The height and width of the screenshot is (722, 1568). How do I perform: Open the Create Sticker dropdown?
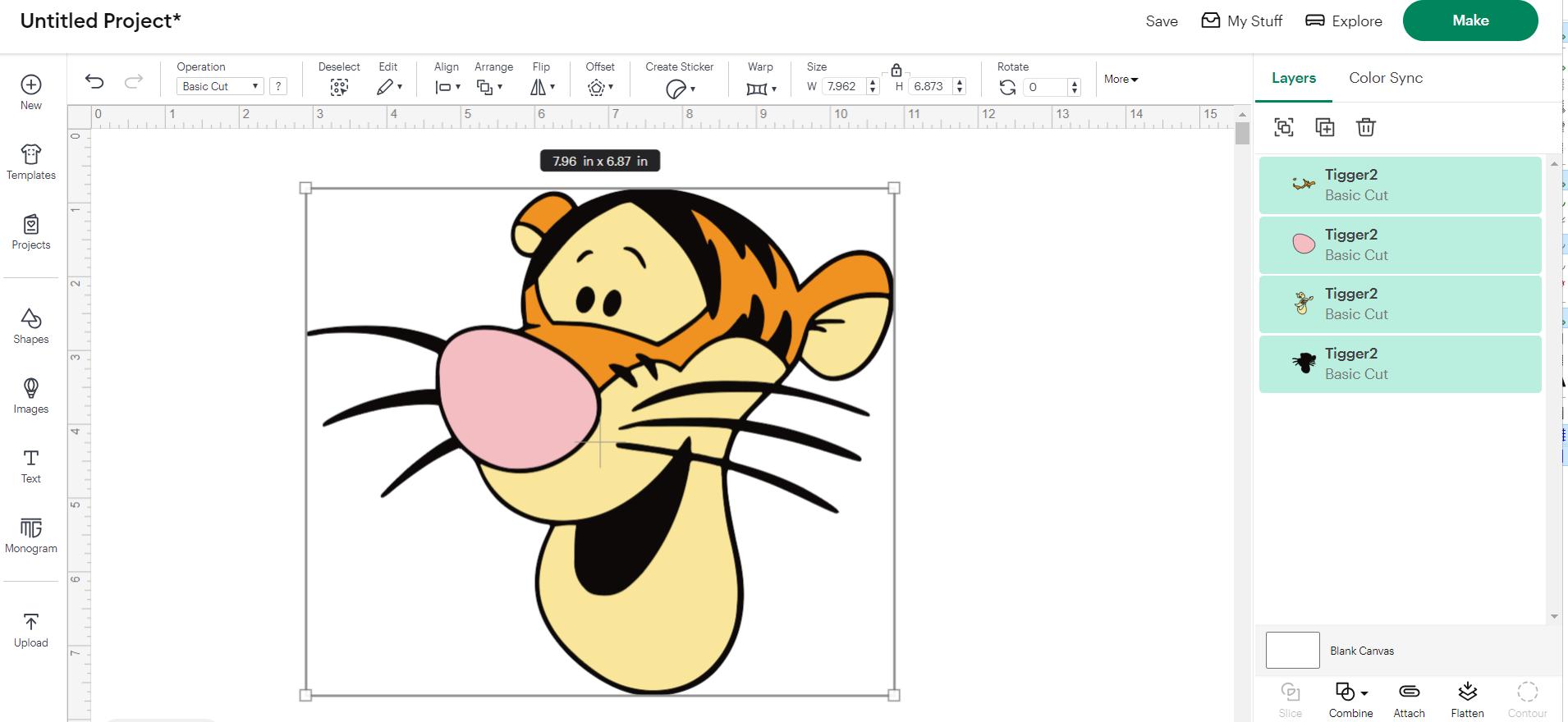(x=681, y=89)
